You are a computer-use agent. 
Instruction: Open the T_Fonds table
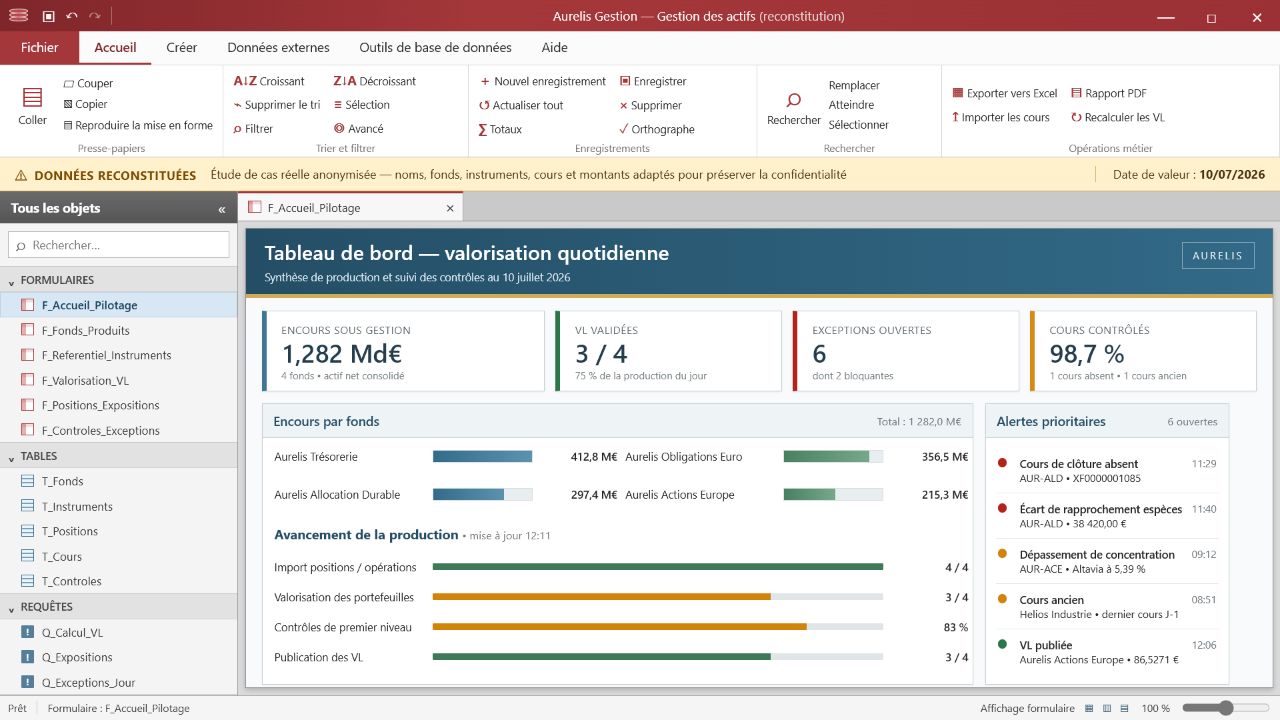click(x=118, y=481)
